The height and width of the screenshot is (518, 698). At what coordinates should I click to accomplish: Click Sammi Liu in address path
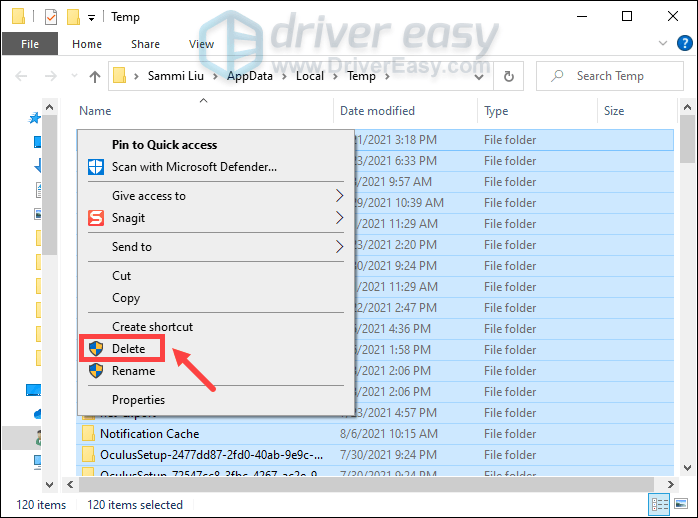175,76
